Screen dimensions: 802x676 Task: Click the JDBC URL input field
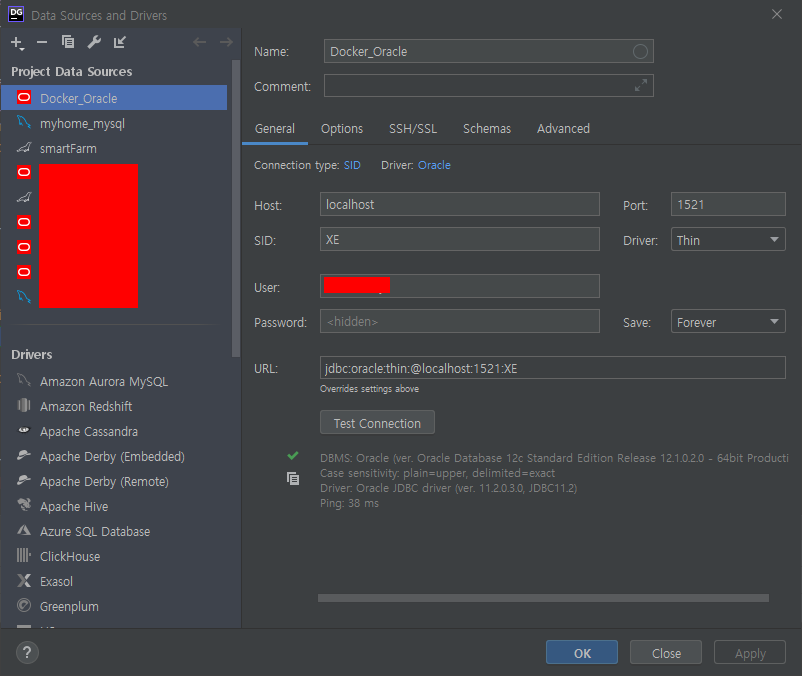(x=553, y=368)
